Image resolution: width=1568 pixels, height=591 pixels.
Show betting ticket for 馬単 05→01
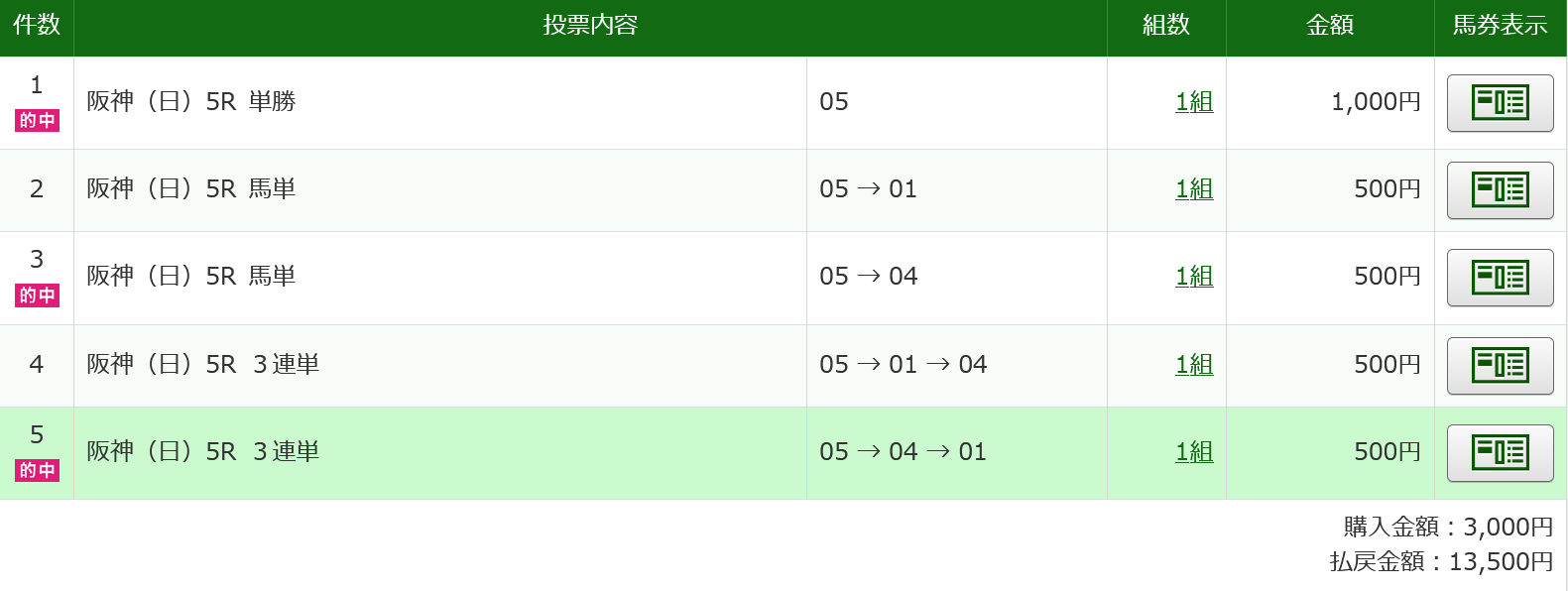pos(1500,190)
